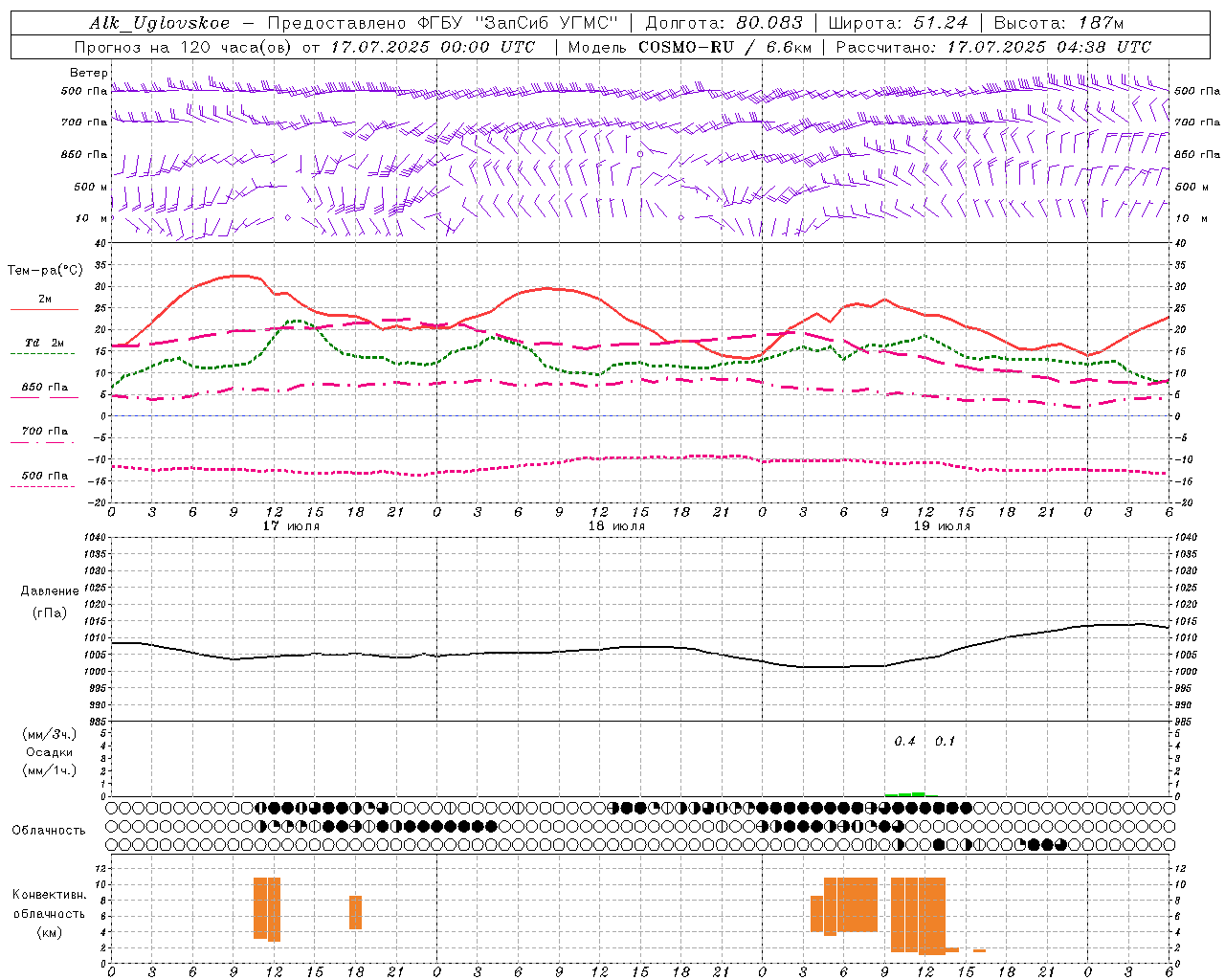
Task: Click the "Широта: 51.24" latitude value
Action: 898,23
